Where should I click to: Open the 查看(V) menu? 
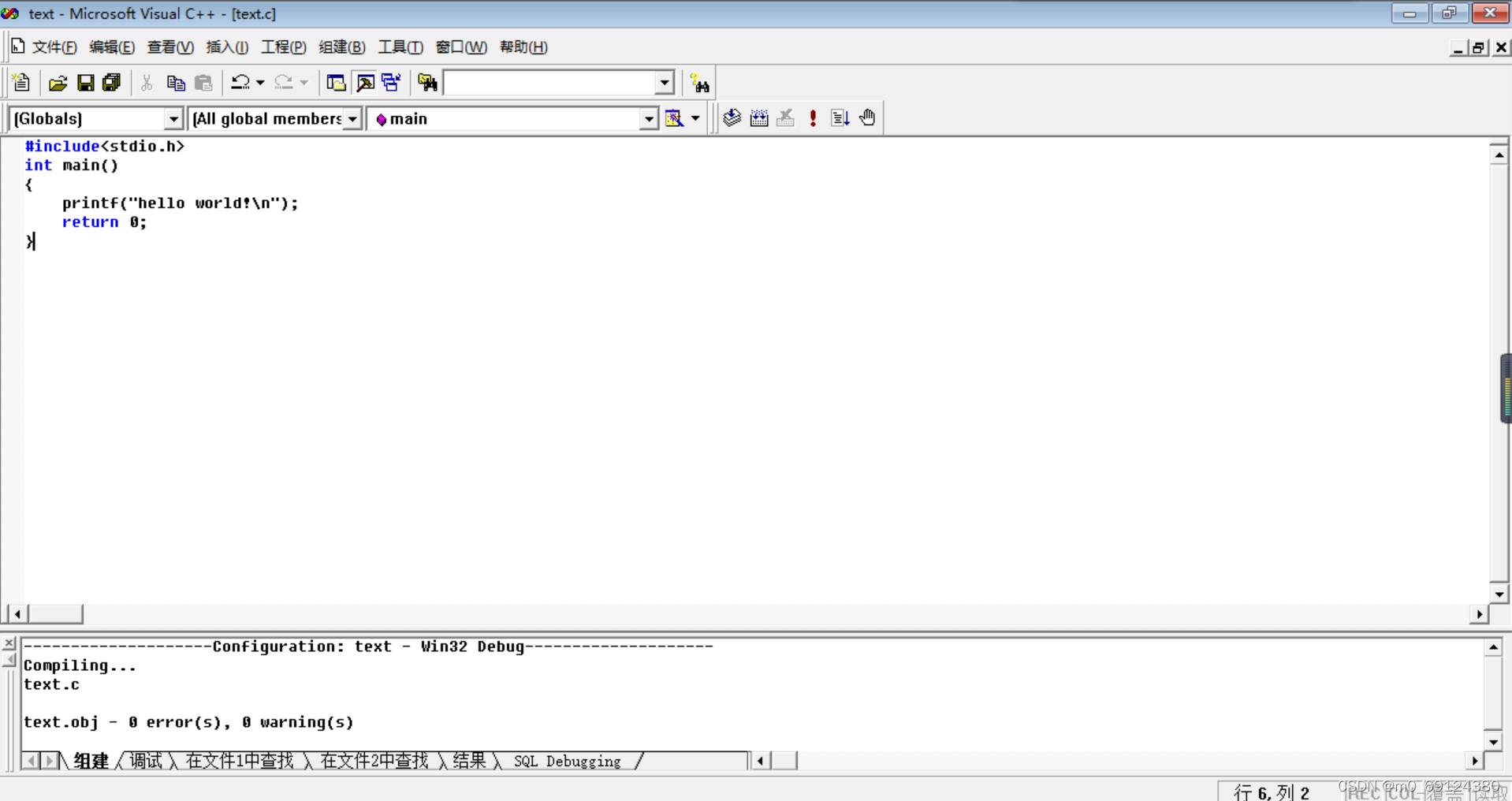(170, 47)
